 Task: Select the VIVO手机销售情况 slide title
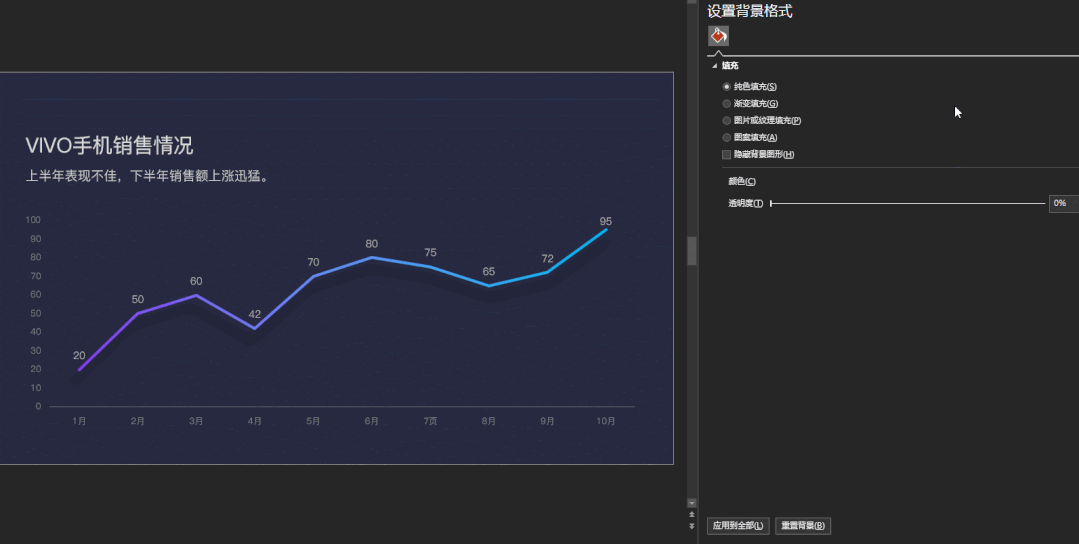click(109, 146)
